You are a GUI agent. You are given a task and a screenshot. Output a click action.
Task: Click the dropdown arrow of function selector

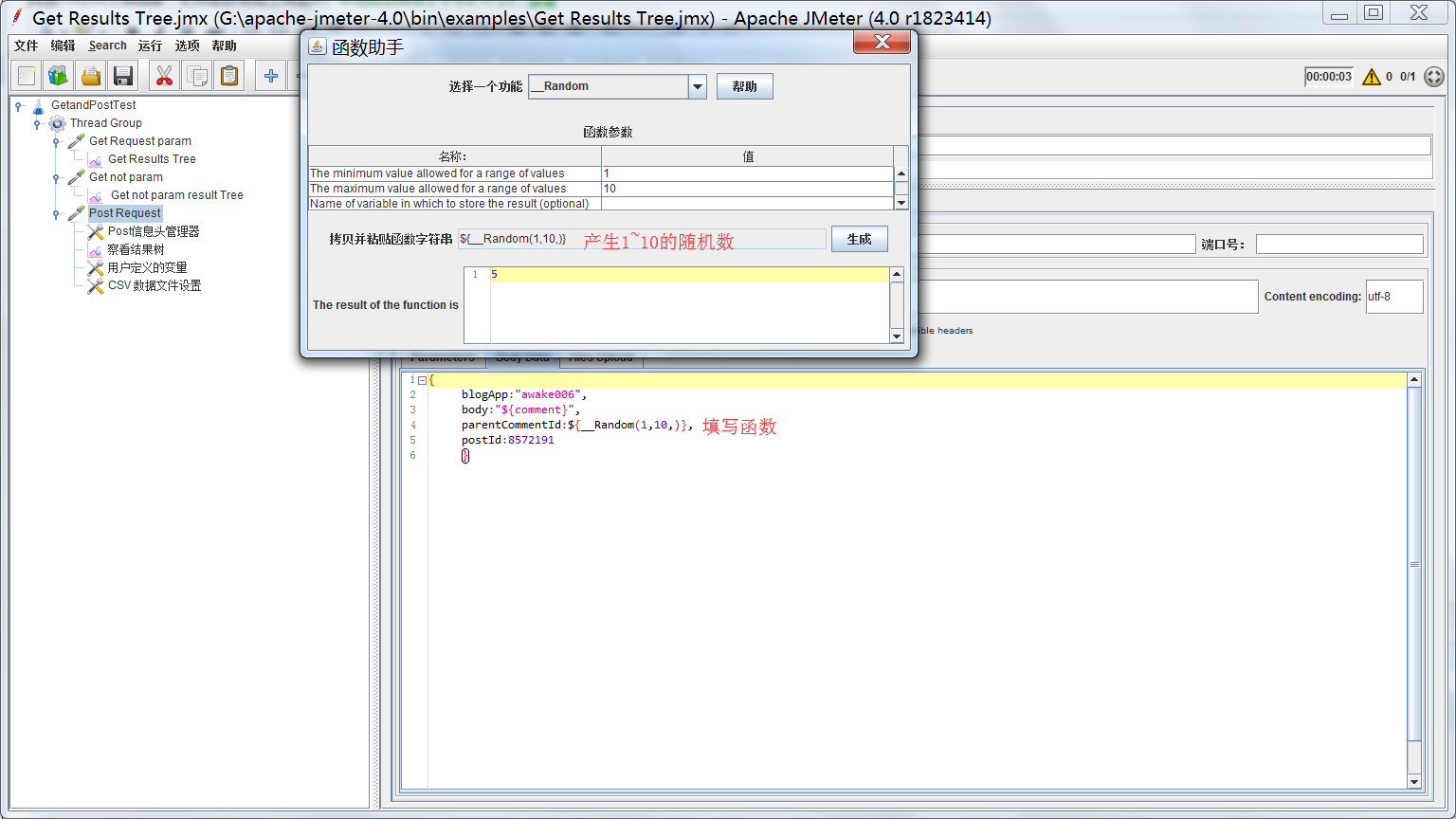point(698,86)
